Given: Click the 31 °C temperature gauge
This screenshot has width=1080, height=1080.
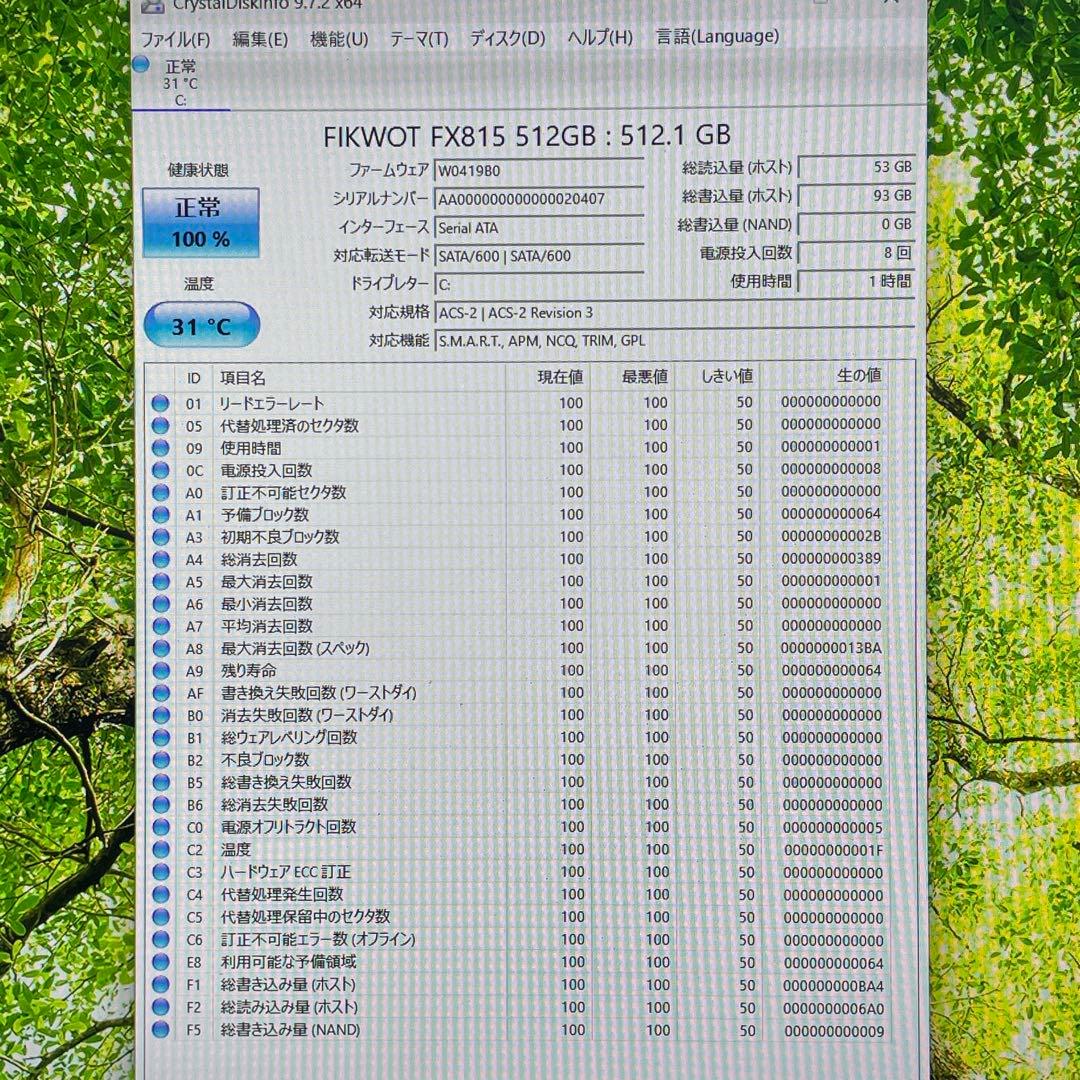Looking at the screenshot, I should 201,324.
